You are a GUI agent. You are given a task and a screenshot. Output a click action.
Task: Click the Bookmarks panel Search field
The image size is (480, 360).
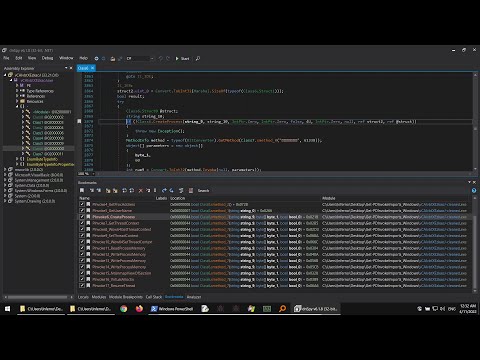(x=203, y=190)
